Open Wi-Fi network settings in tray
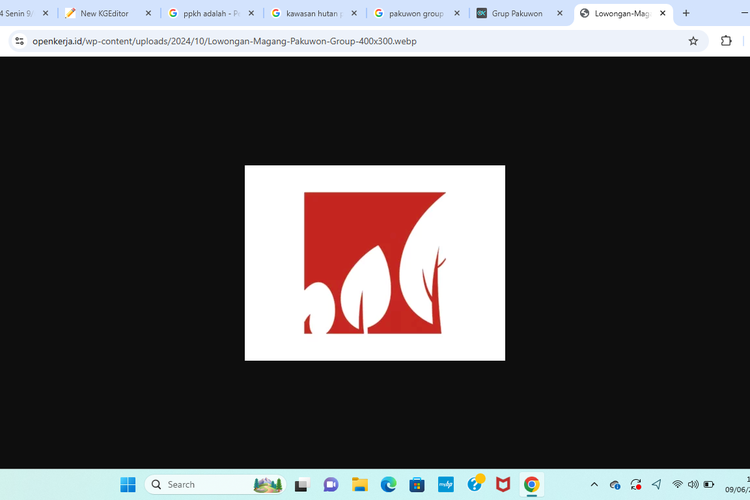Image resolution: width=750 pixels, height=500 pixels. (x=677, y=485)
